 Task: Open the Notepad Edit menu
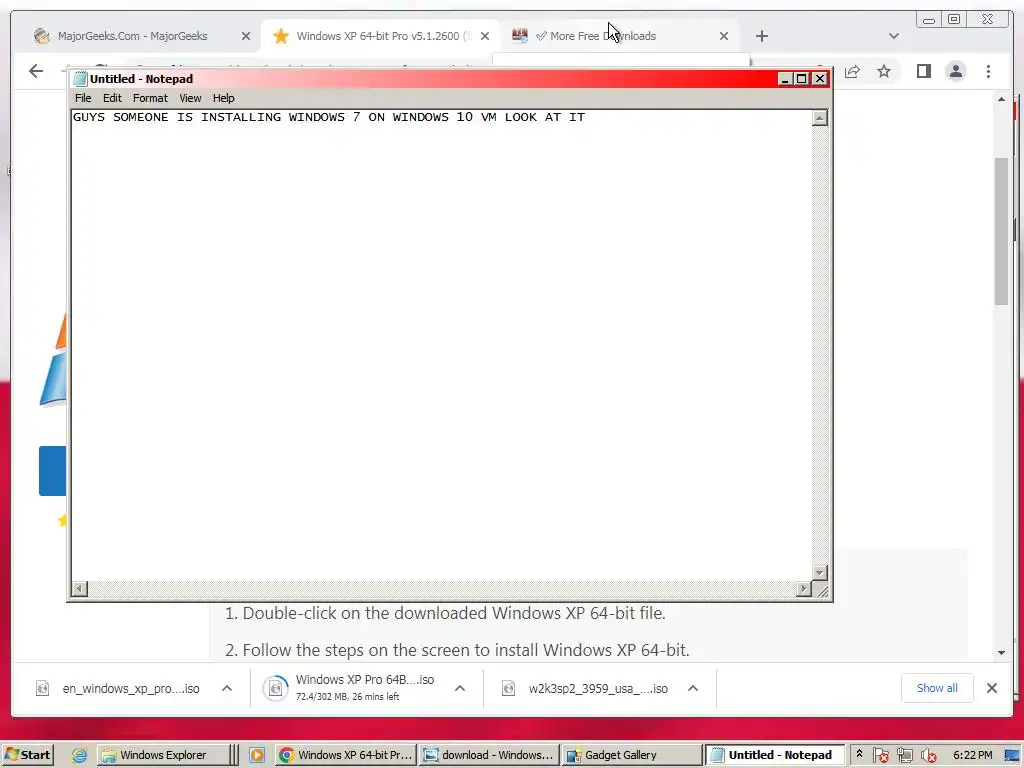point(112,98)
